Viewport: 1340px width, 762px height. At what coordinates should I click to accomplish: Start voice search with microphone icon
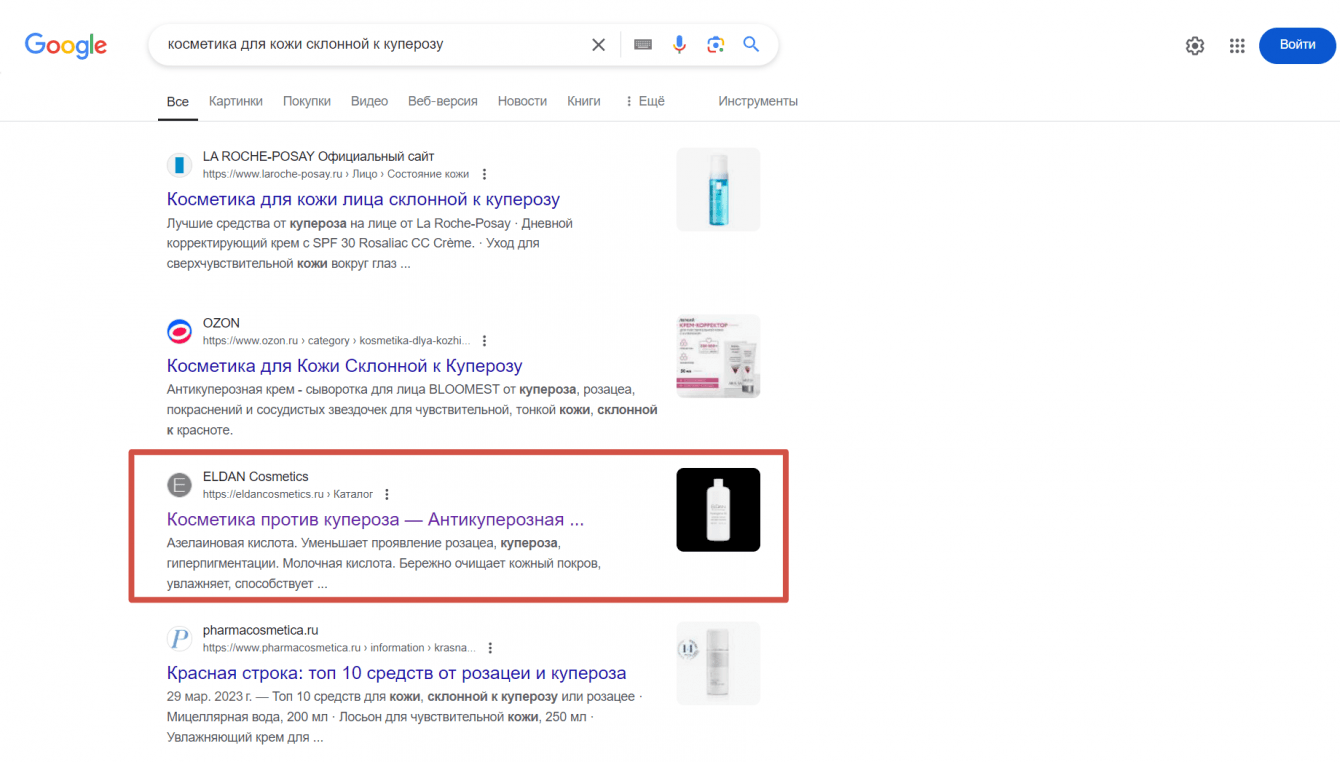[680, 45]
